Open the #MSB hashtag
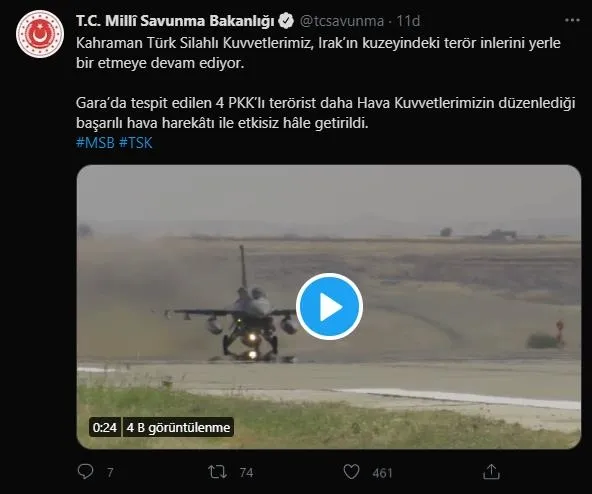Viewport: 592px width, 494px height. pyautogui.click(x=95, y=143)
